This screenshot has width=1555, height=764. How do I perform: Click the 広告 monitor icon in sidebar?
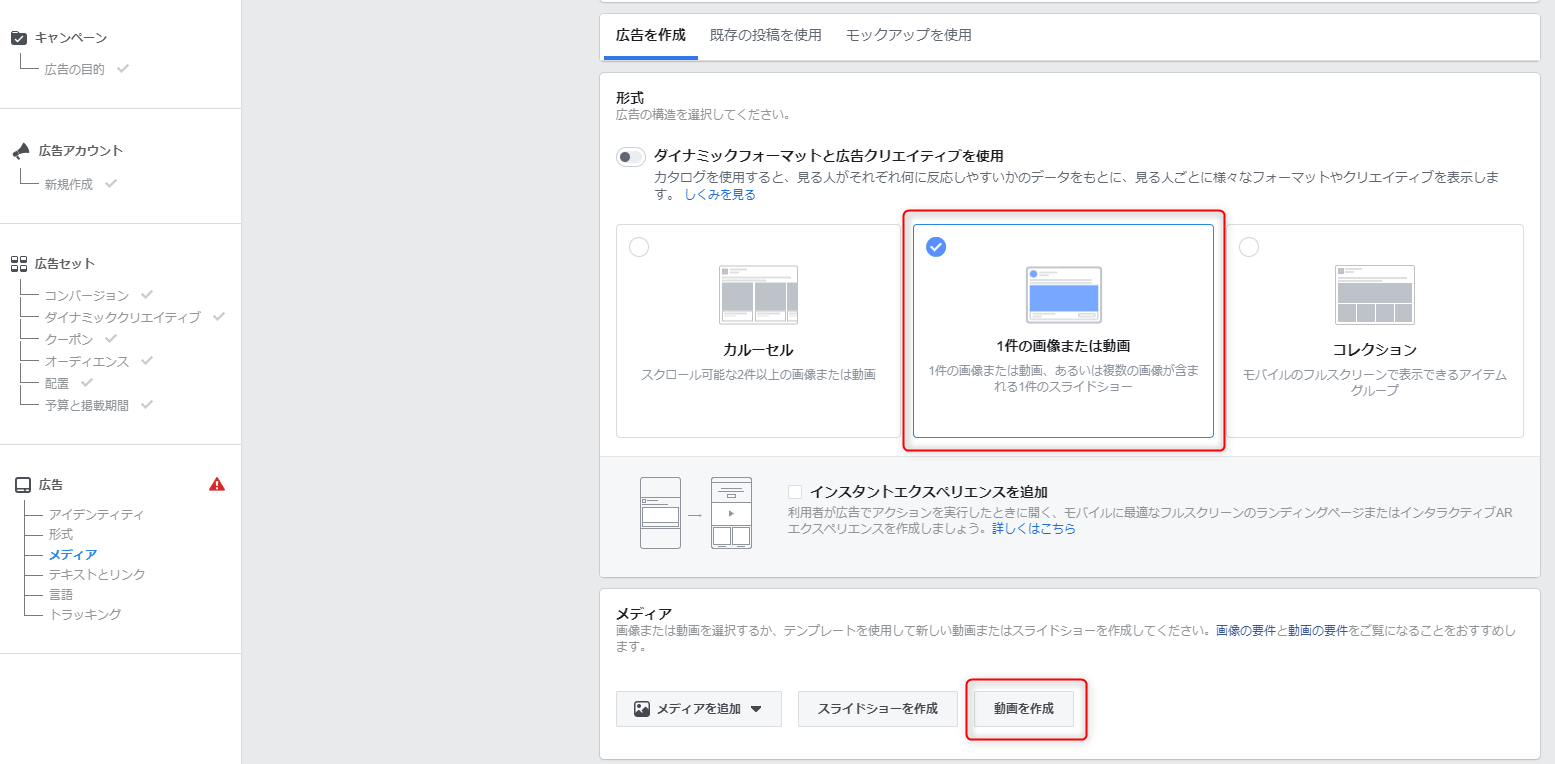click(22, 485)
